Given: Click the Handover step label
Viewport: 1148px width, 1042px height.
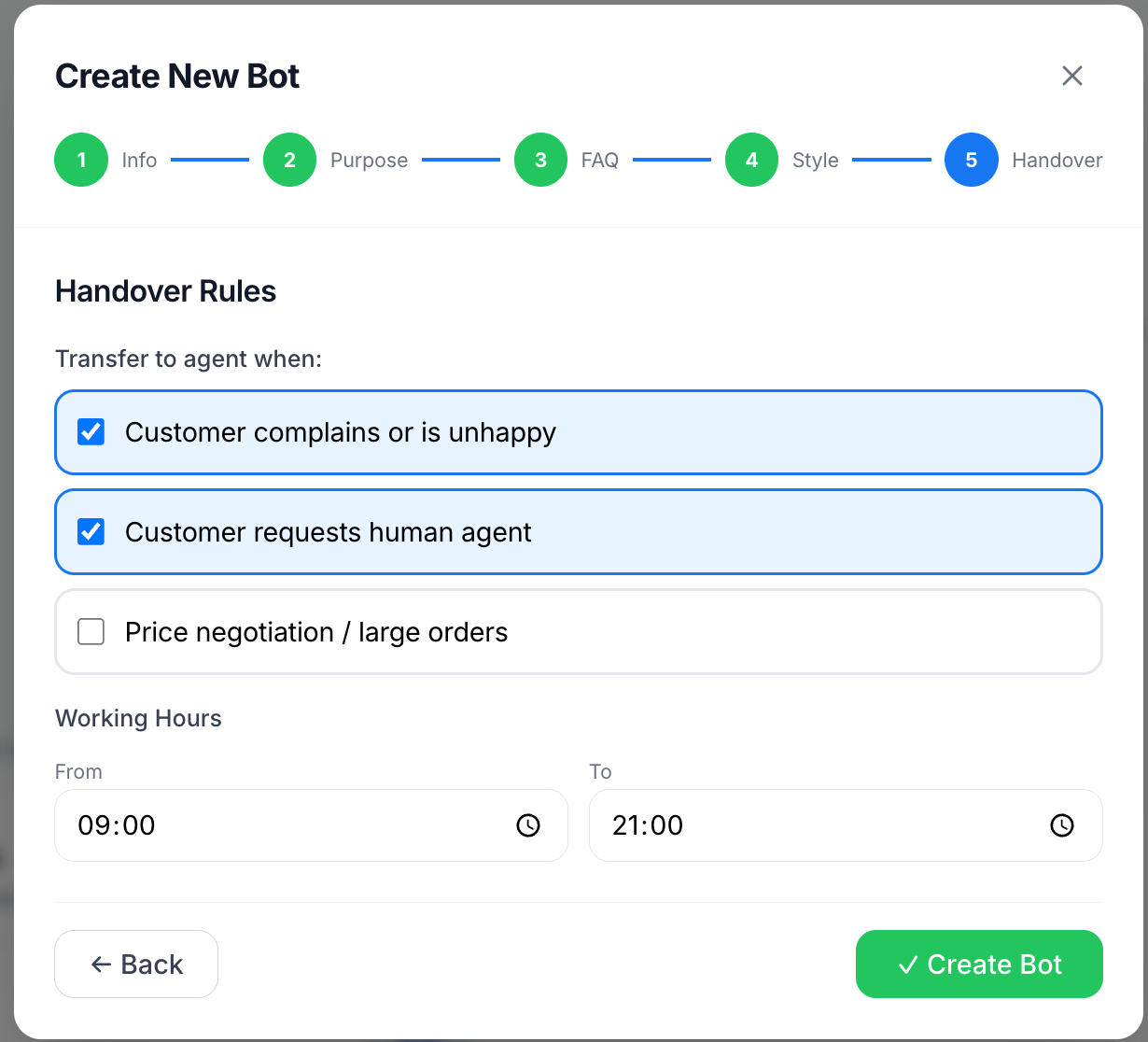Looking at the screenshot, I should [x=1057, y=161].
